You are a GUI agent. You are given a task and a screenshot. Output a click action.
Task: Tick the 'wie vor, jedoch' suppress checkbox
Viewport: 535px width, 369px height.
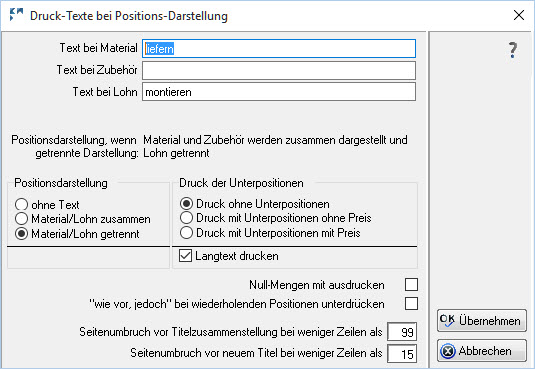click(x=411, y=303)
